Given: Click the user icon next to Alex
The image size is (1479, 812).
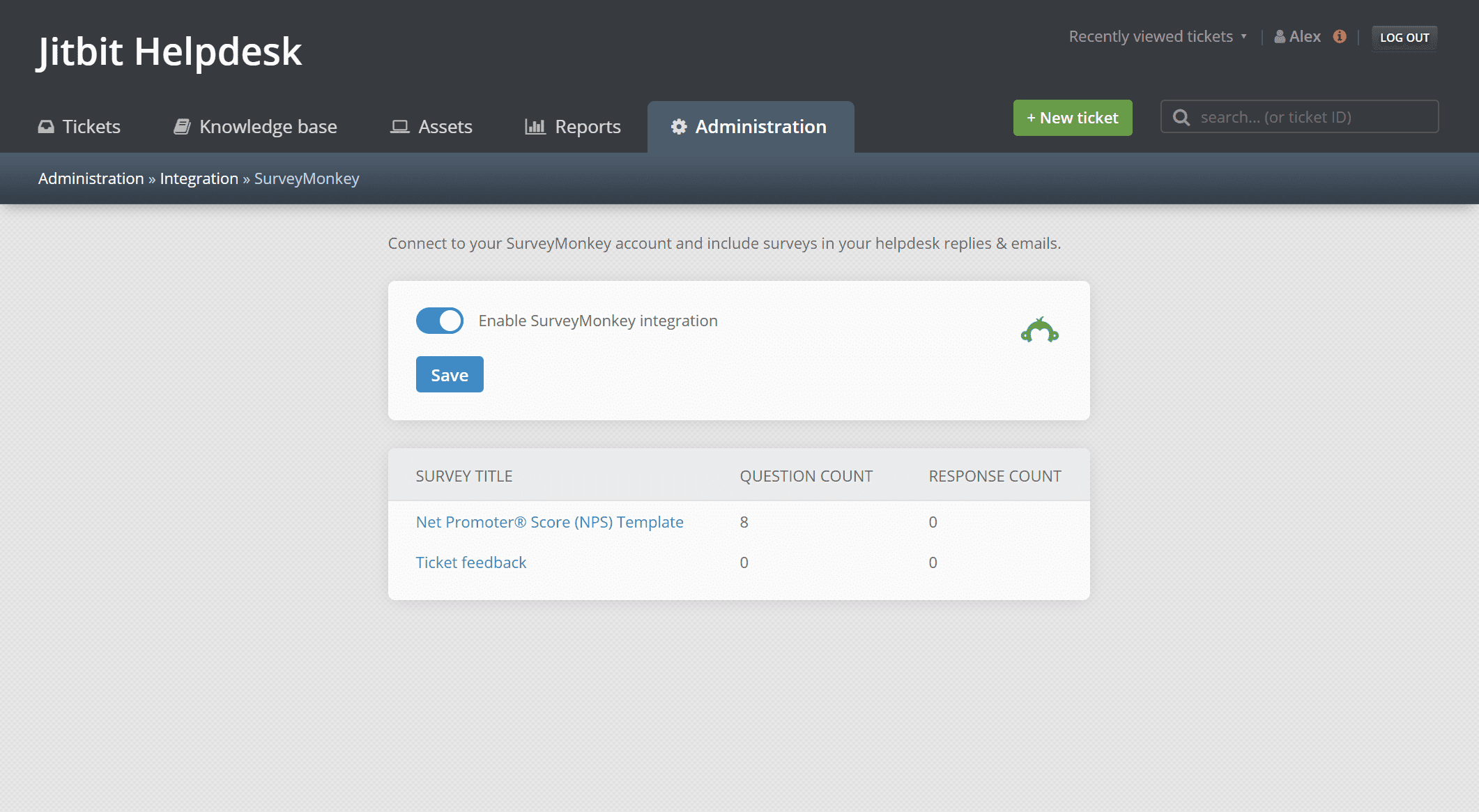Looking at the screenshot, I should [x=1280, y=37].
